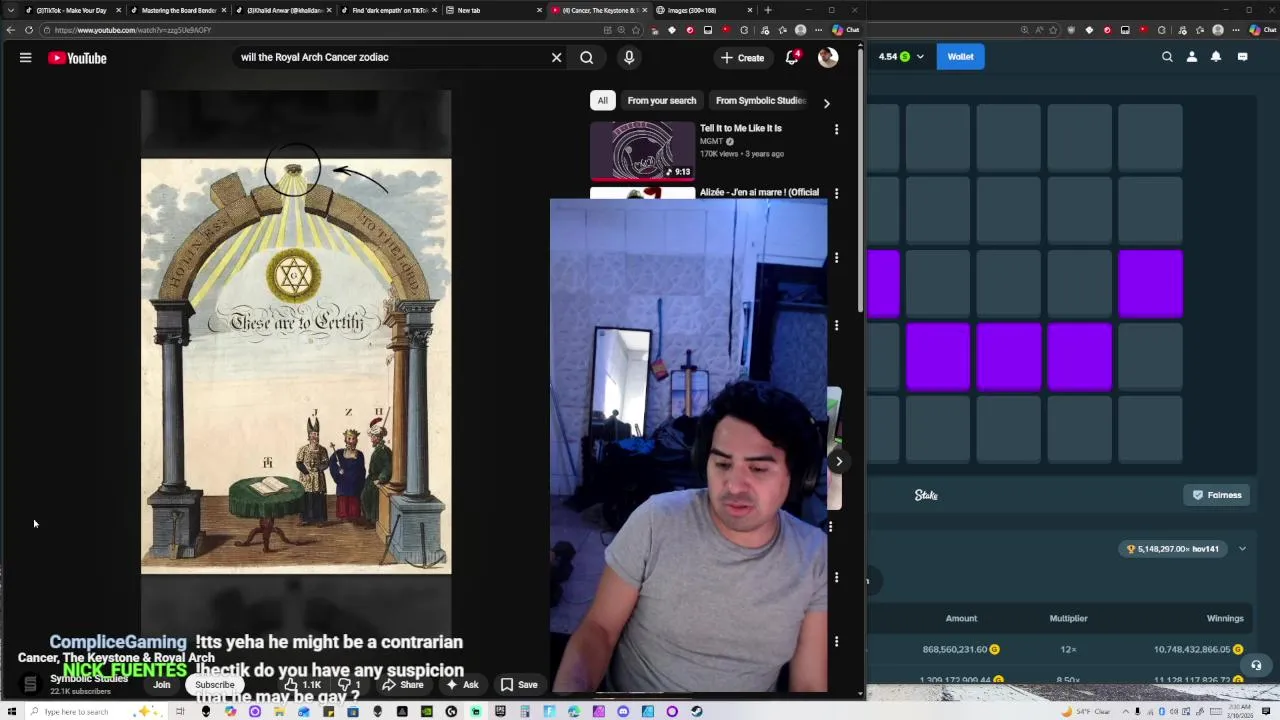Go to the YouTube home logo
Image resolution: width=1280 pixels, height=720 pixels.
coord(77,58)
